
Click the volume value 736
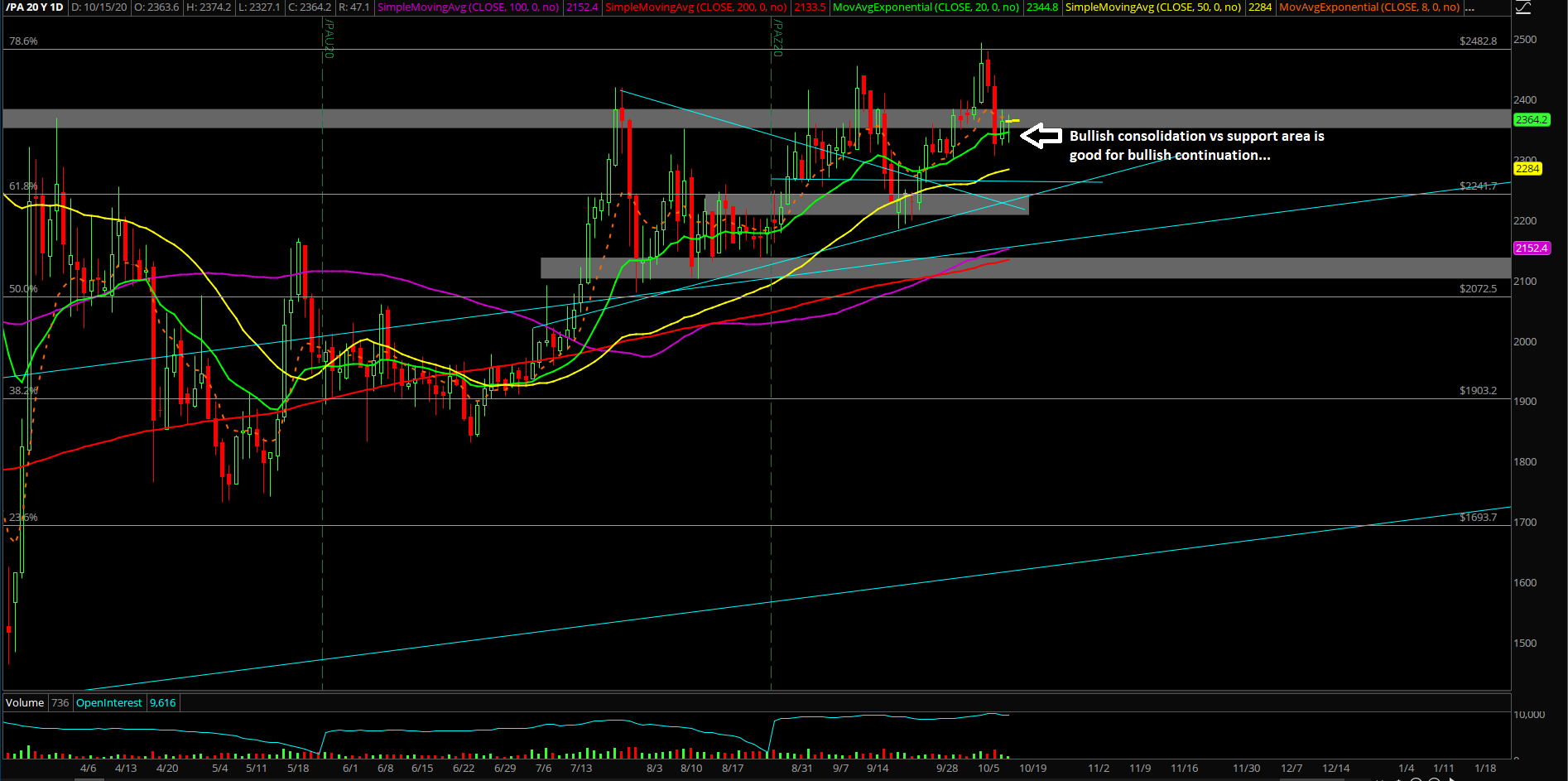click(x=60, y=703)
